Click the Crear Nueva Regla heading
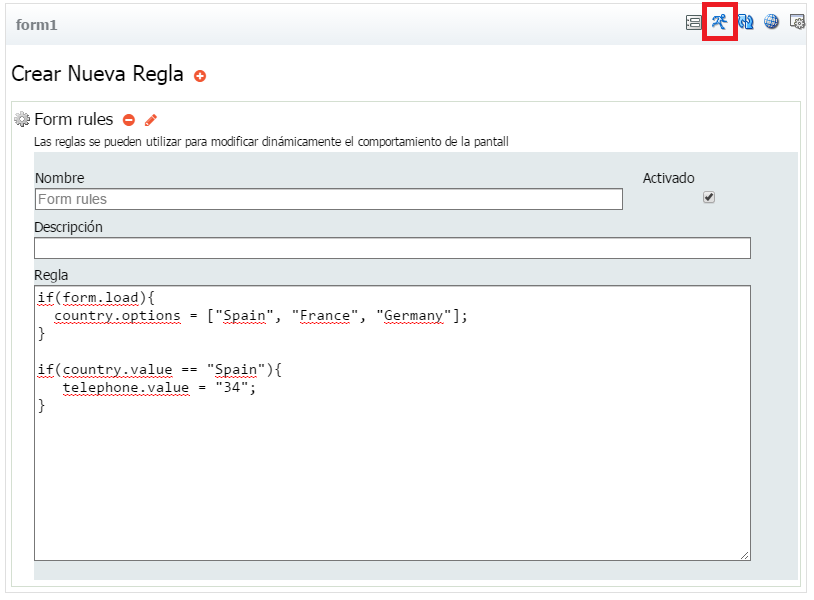This screenshot has height=600, width=814. (97, 74)
